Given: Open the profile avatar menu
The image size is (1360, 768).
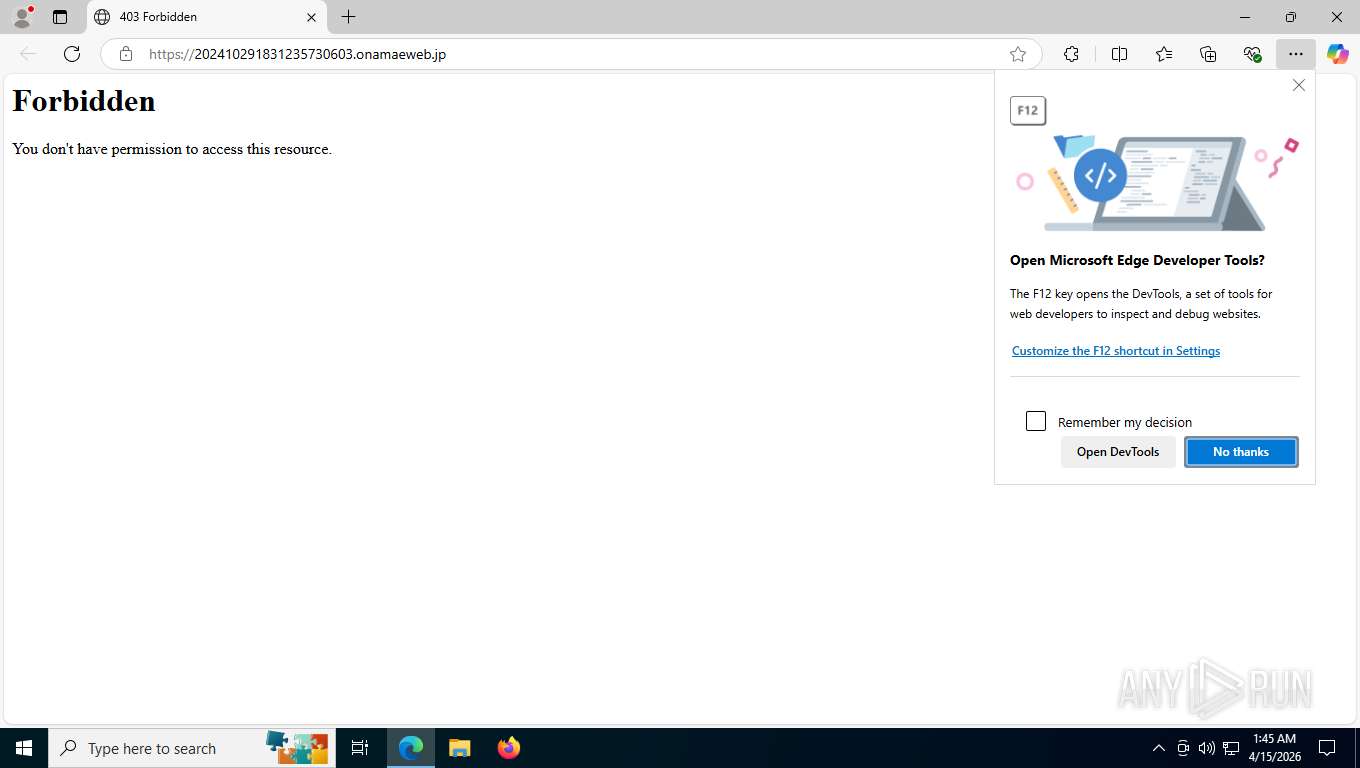Looking at the screenshot, I should click(x=22, y=17).
